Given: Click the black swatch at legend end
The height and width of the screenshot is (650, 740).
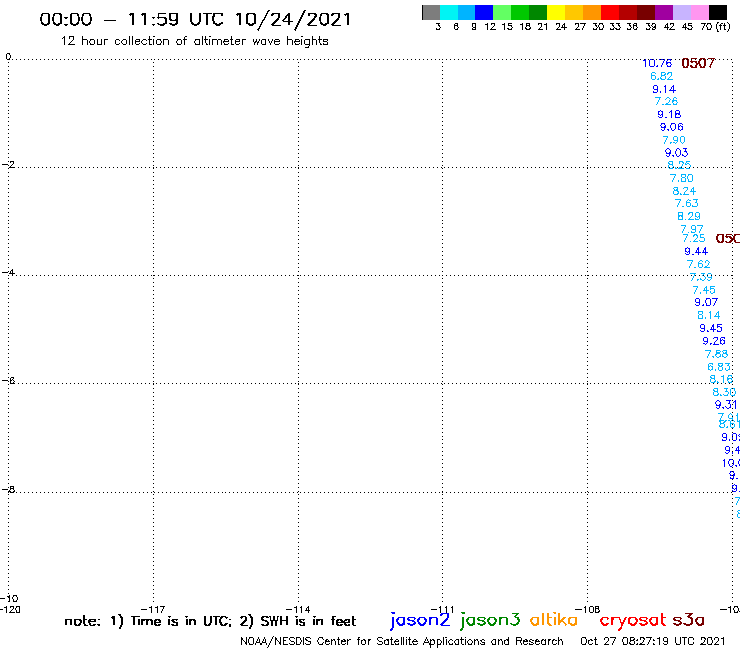Looking at the screenshot, I should (718, 12).
